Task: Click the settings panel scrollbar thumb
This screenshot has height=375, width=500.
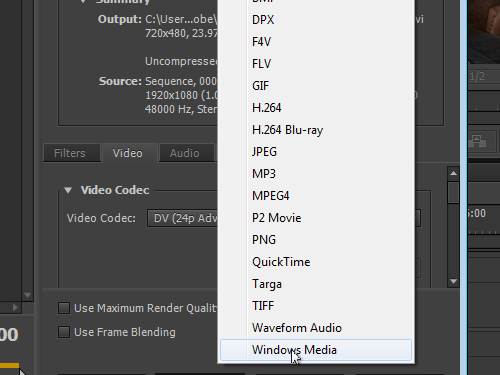Action: pyautogui.click(x=453, y=192)
